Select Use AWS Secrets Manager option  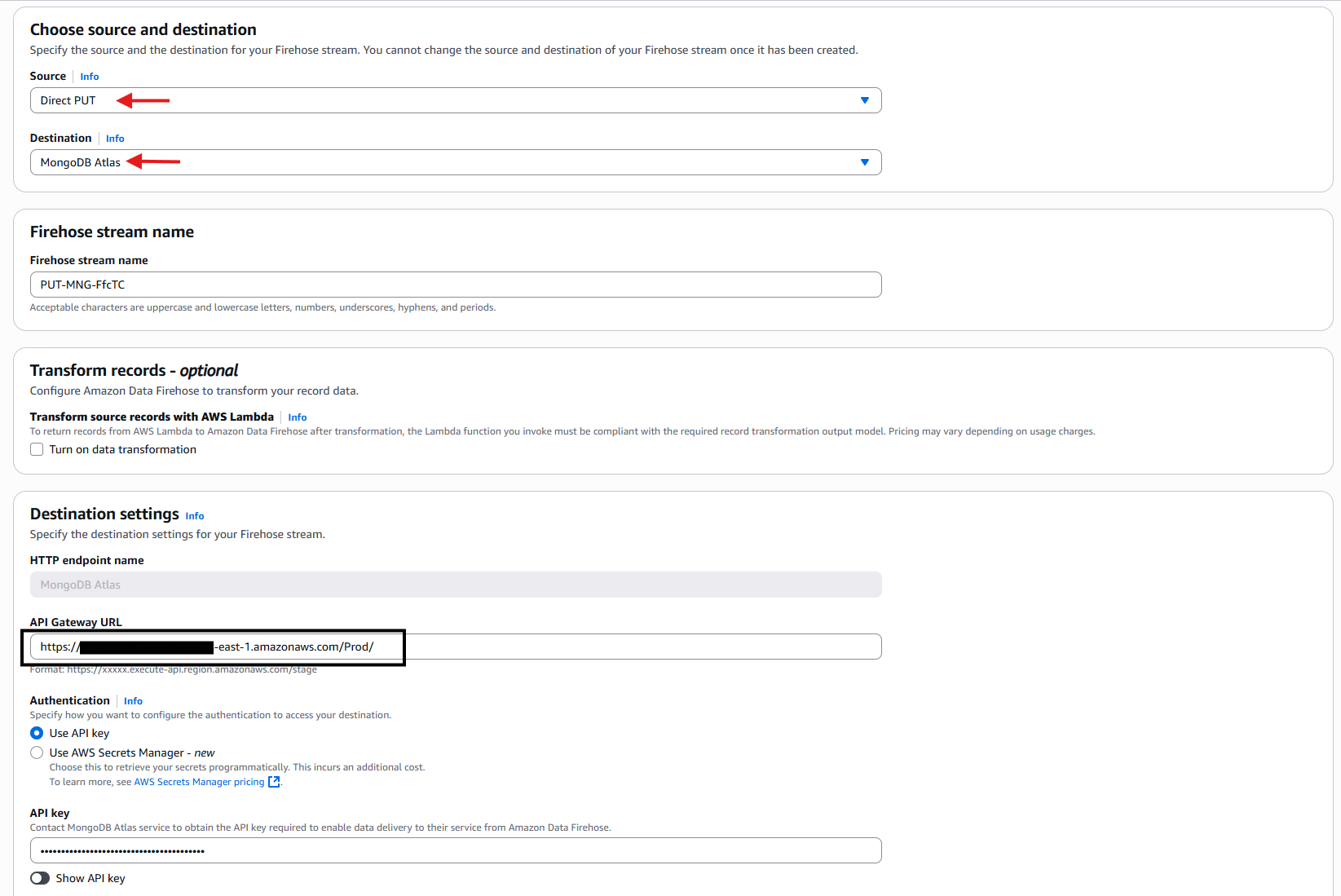click(x=36, y=752)
